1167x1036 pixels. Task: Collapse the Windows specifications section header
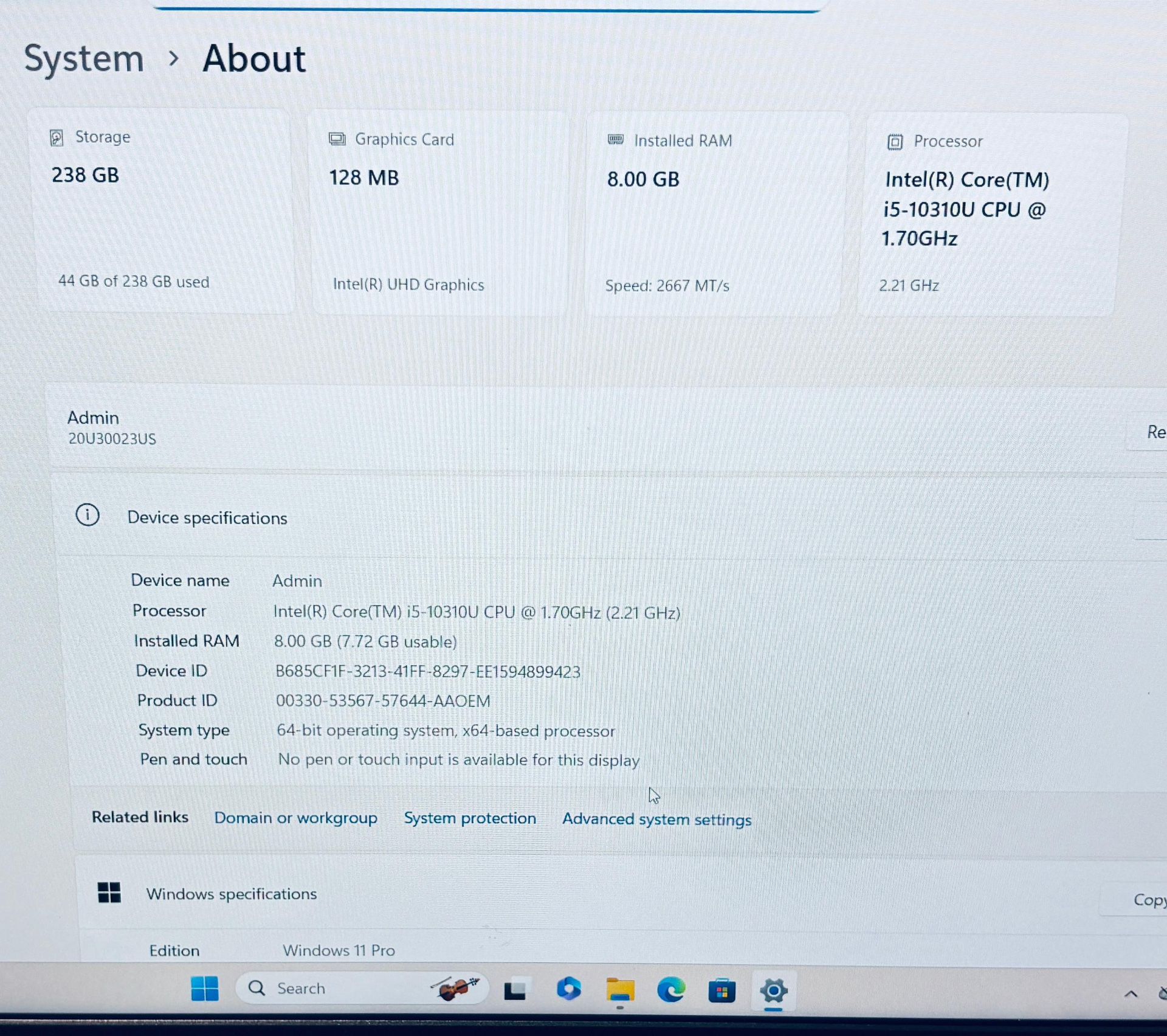620,895
